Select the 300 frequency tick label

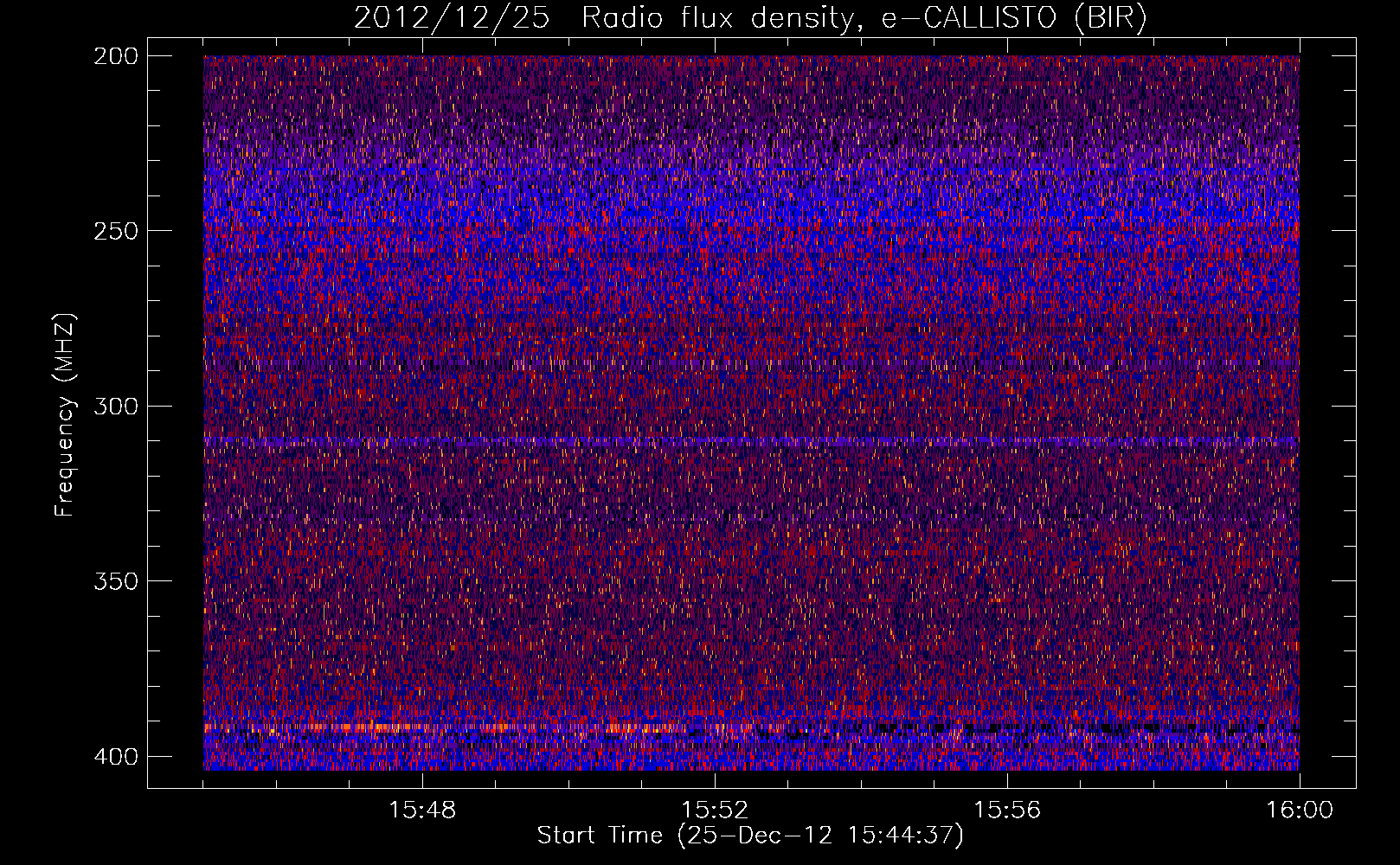(x=115, y=406)
